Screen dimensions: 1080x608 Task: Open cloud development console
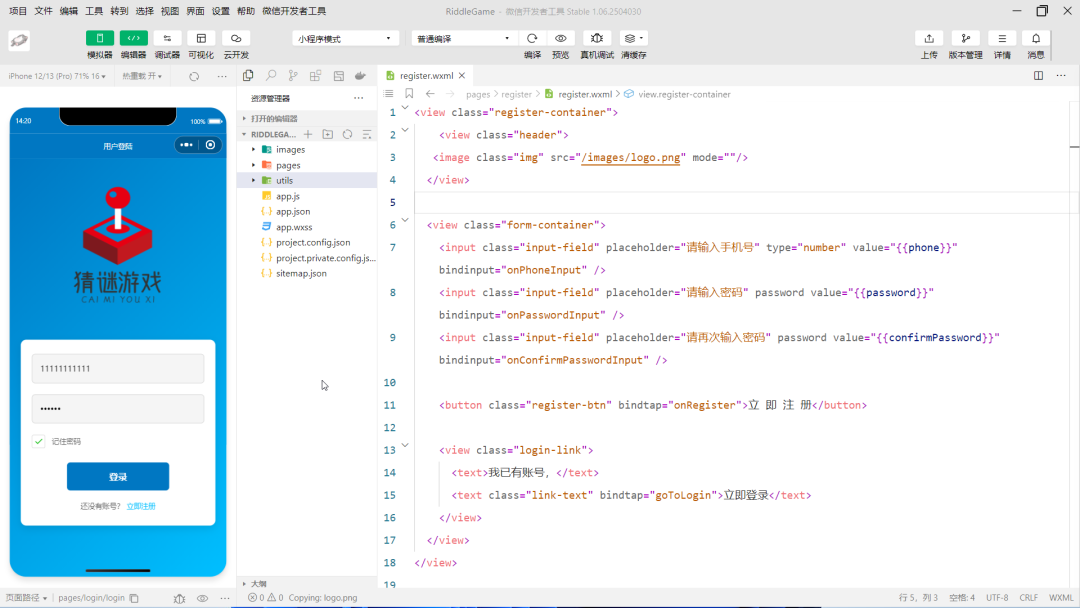[x=236, y=39]
